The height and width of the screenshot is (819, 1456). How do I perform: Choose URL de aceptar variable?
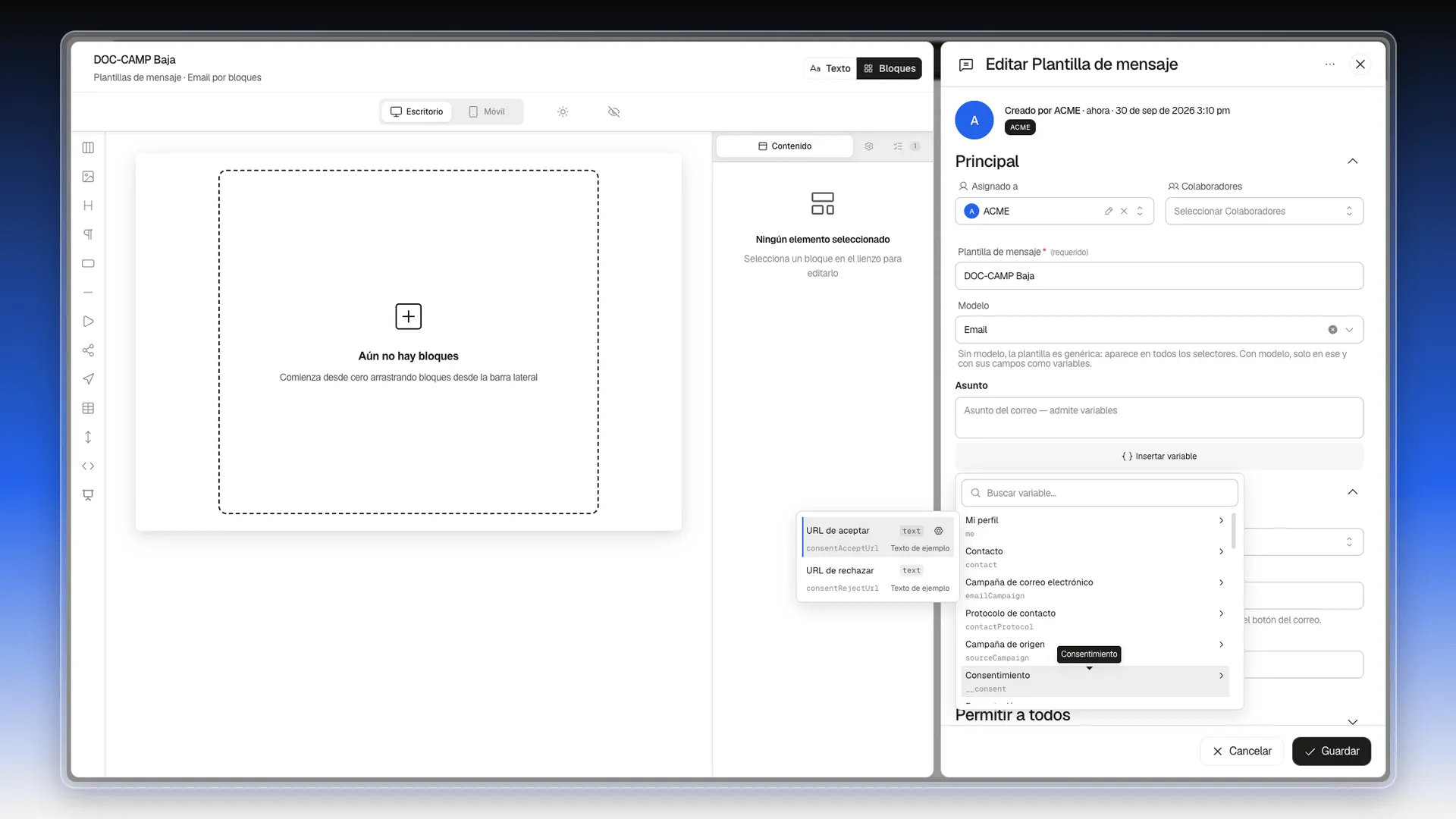(878, 538)
